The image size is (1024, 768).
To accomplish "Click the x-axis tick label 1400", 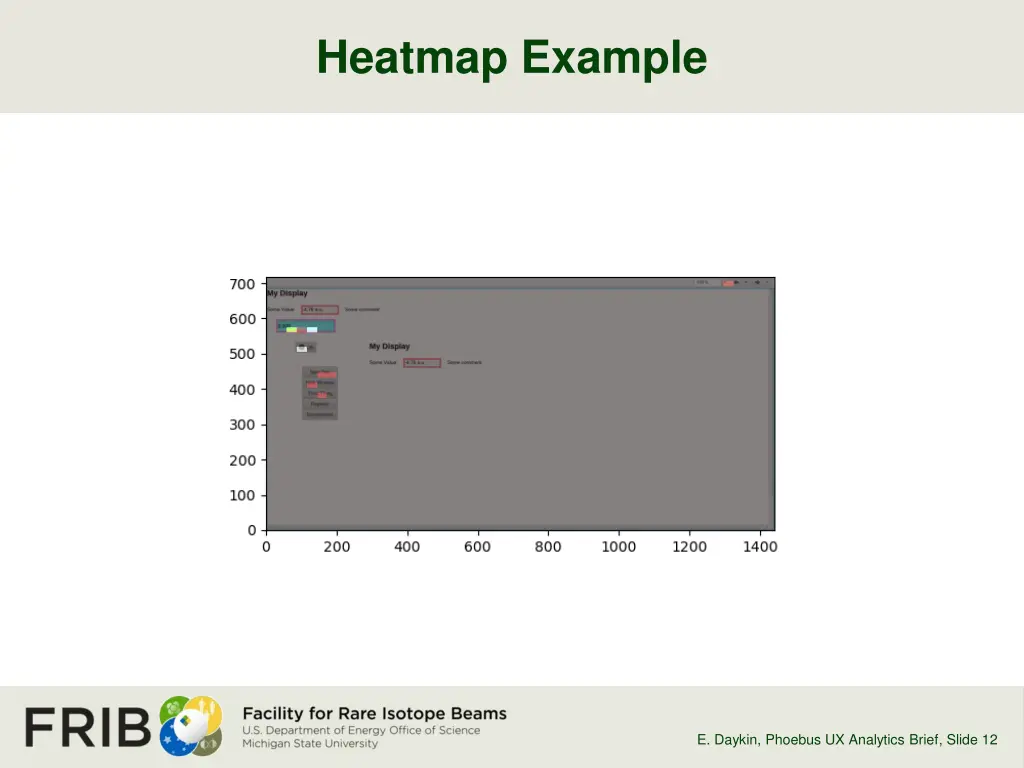I will tap(760, 547).
